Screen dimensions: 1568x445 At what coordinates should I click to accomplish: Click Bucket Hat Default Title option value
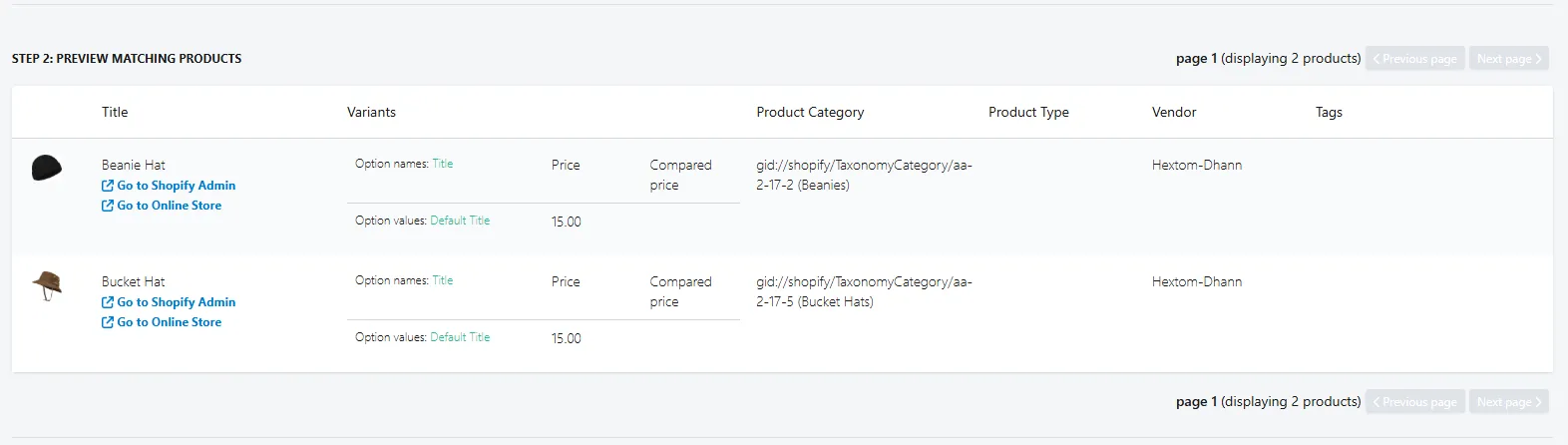click(460, 337)
